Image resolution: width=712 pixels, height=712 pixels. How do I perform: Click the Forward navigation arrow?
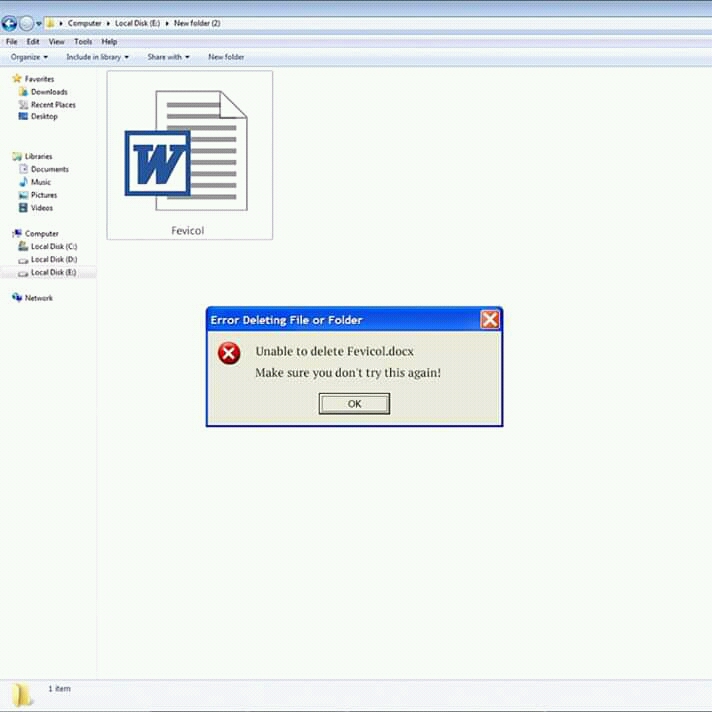tap(26, 23)
